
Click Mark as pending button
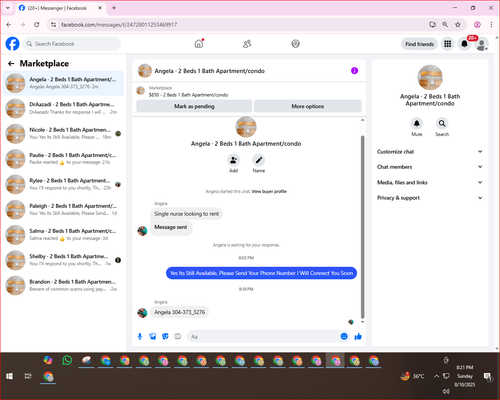[x=194, y=106]
